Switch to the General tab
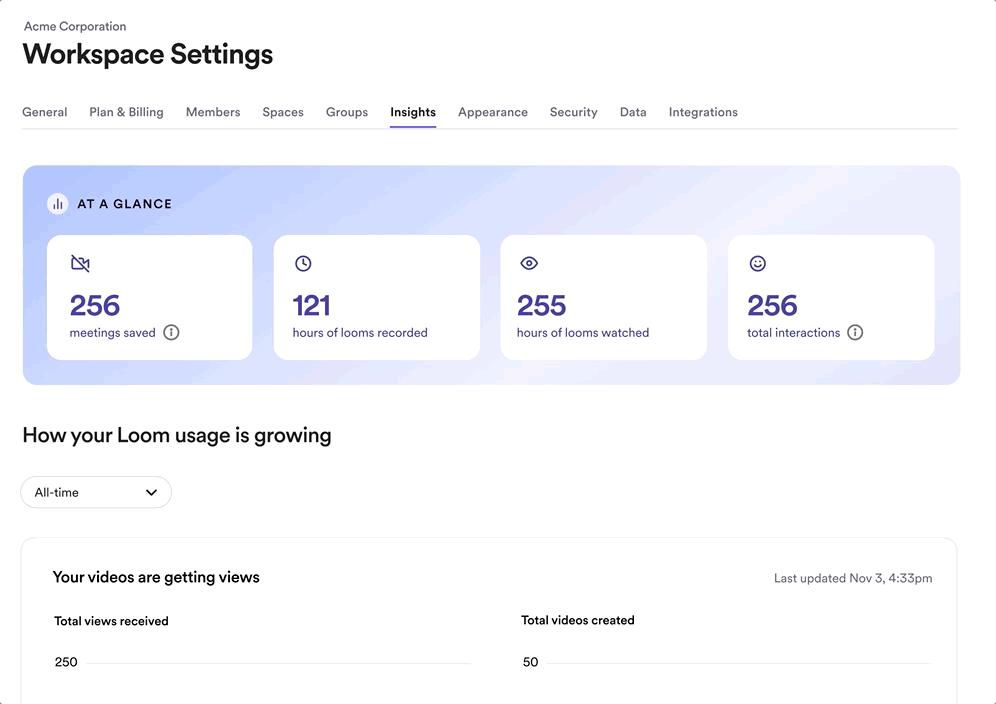 45,112
